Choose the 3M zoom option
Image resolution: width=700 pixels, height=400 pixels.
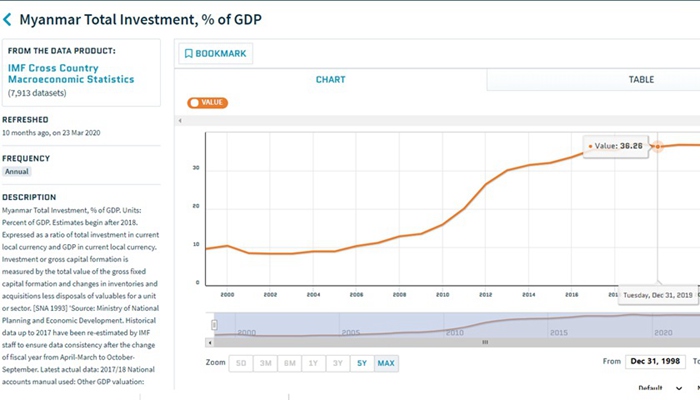pyautogui.click(x=265, y=363)
